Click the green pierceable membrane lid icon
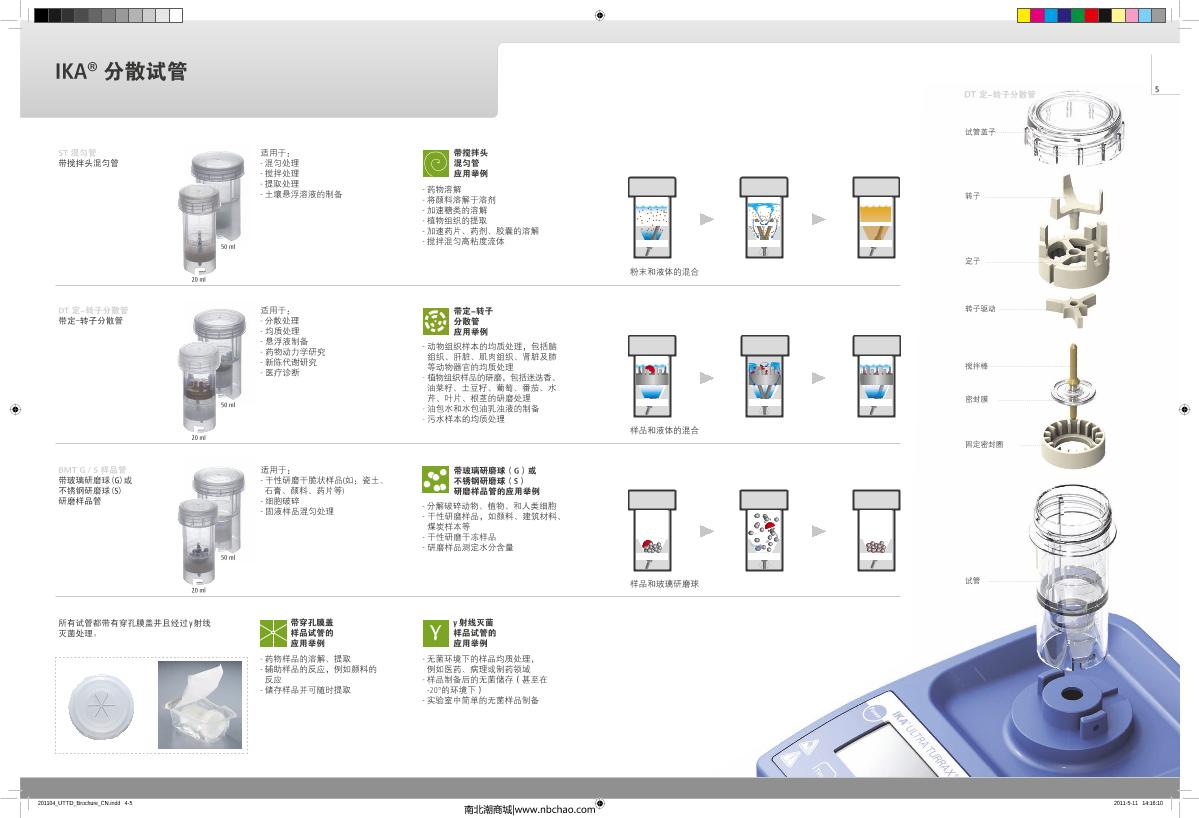This screenshot has width=1199, height=818. coord(273,633)
